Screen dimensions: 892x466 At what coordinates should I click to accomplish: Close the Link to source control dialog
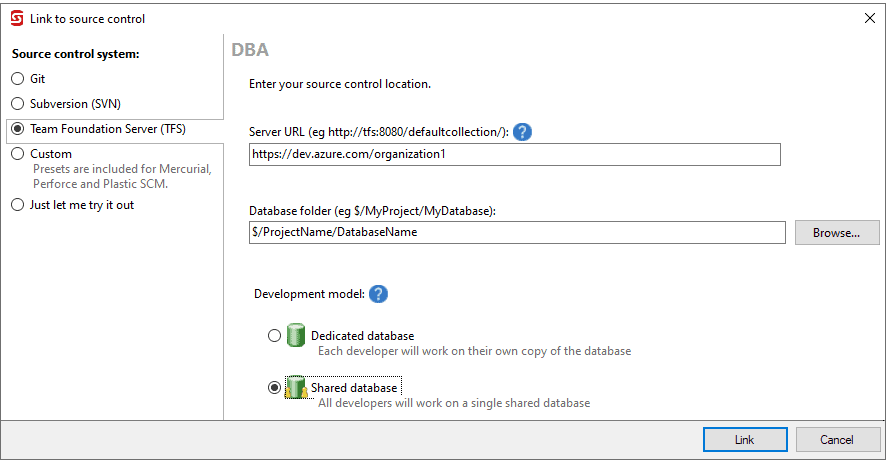(868, 18)
